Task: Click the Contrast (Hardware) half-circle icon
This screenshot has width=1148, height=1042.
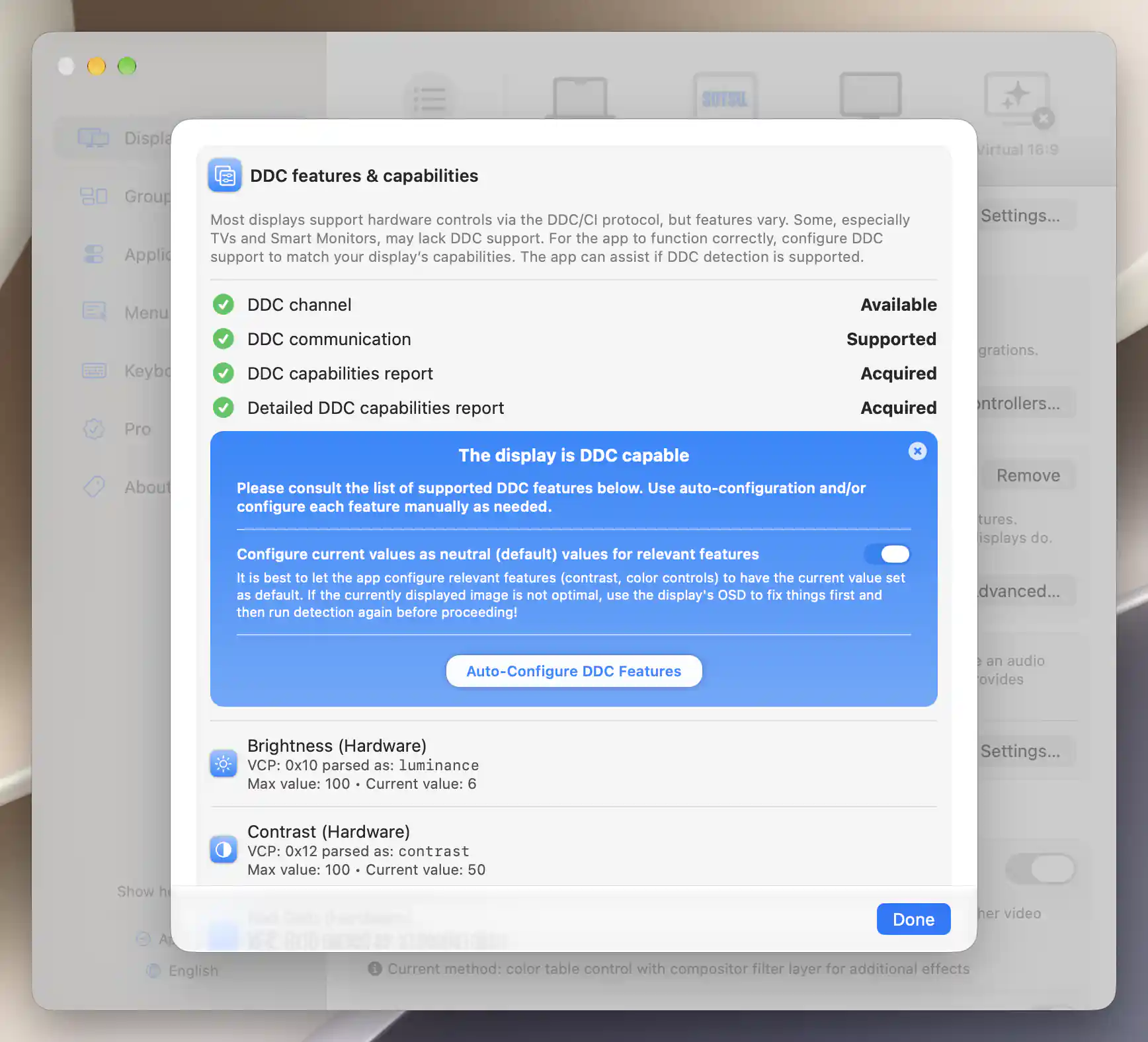Action: [x=224, y=850]
